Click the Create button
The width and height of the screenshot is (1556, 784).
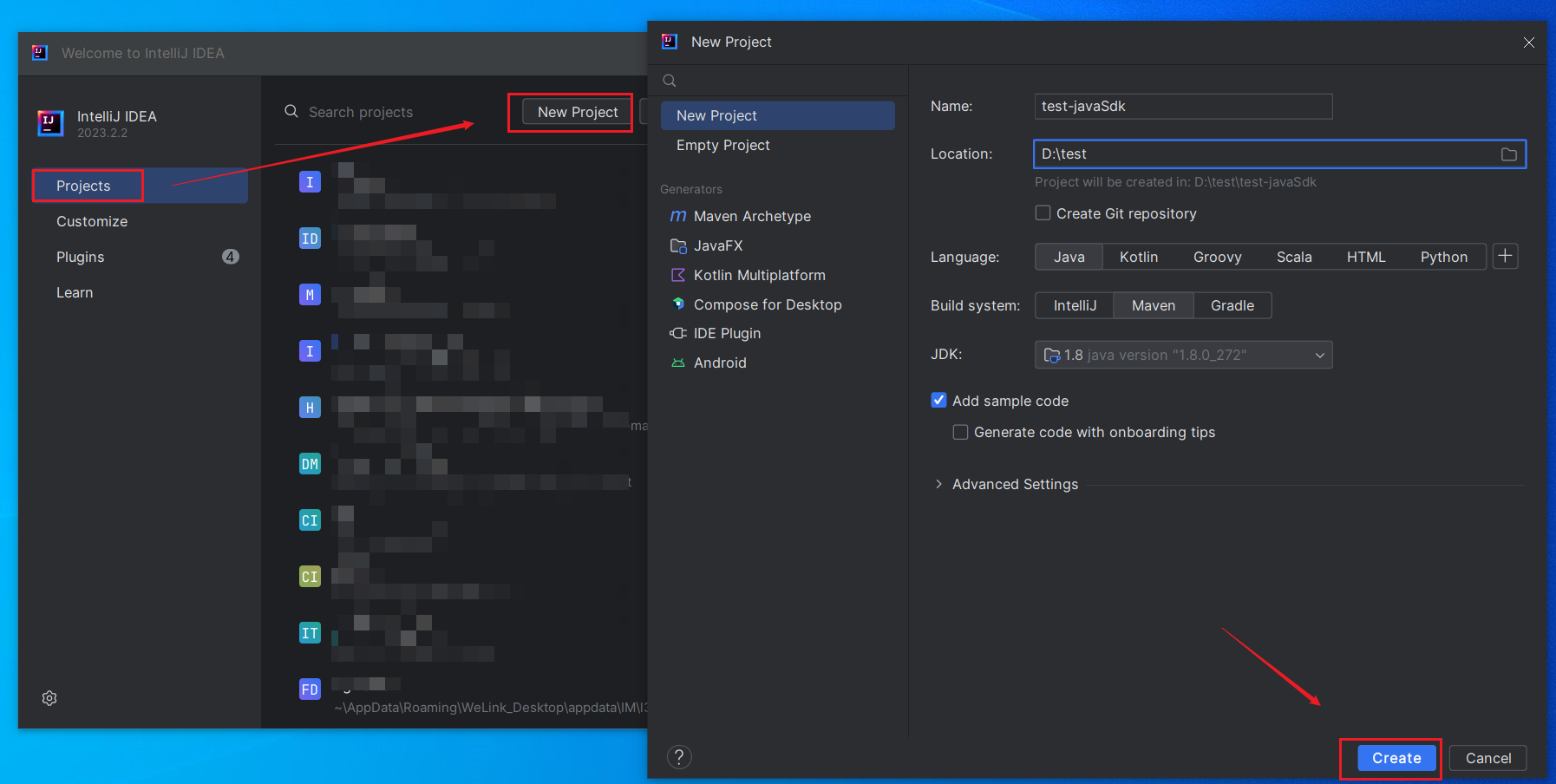pos(1396,758)
